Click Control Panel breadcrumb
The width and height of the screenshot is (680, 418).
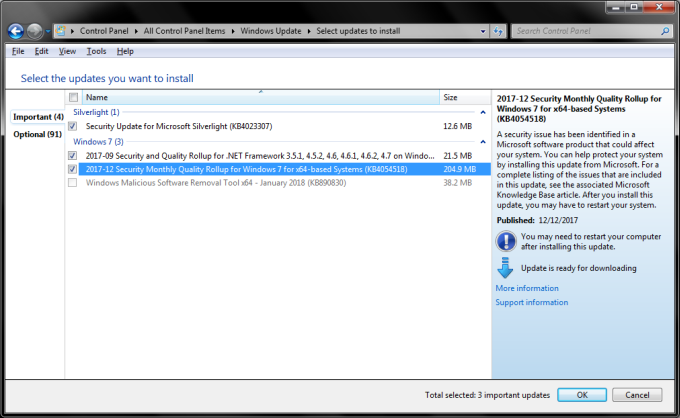(104, 31)
